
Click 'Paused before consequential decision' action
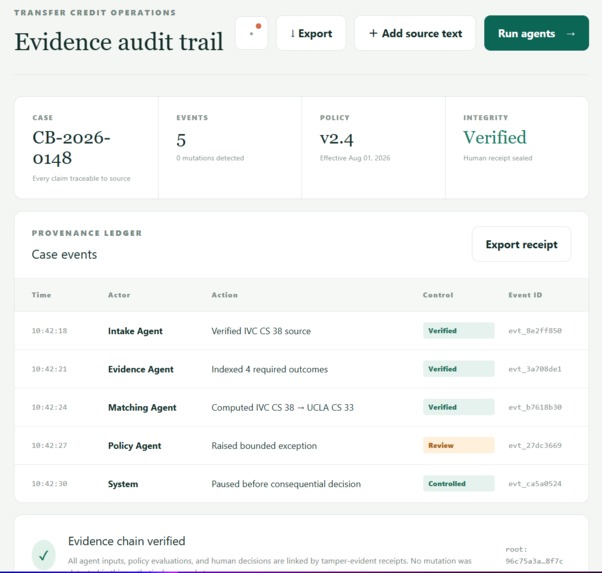pos(286,484)
